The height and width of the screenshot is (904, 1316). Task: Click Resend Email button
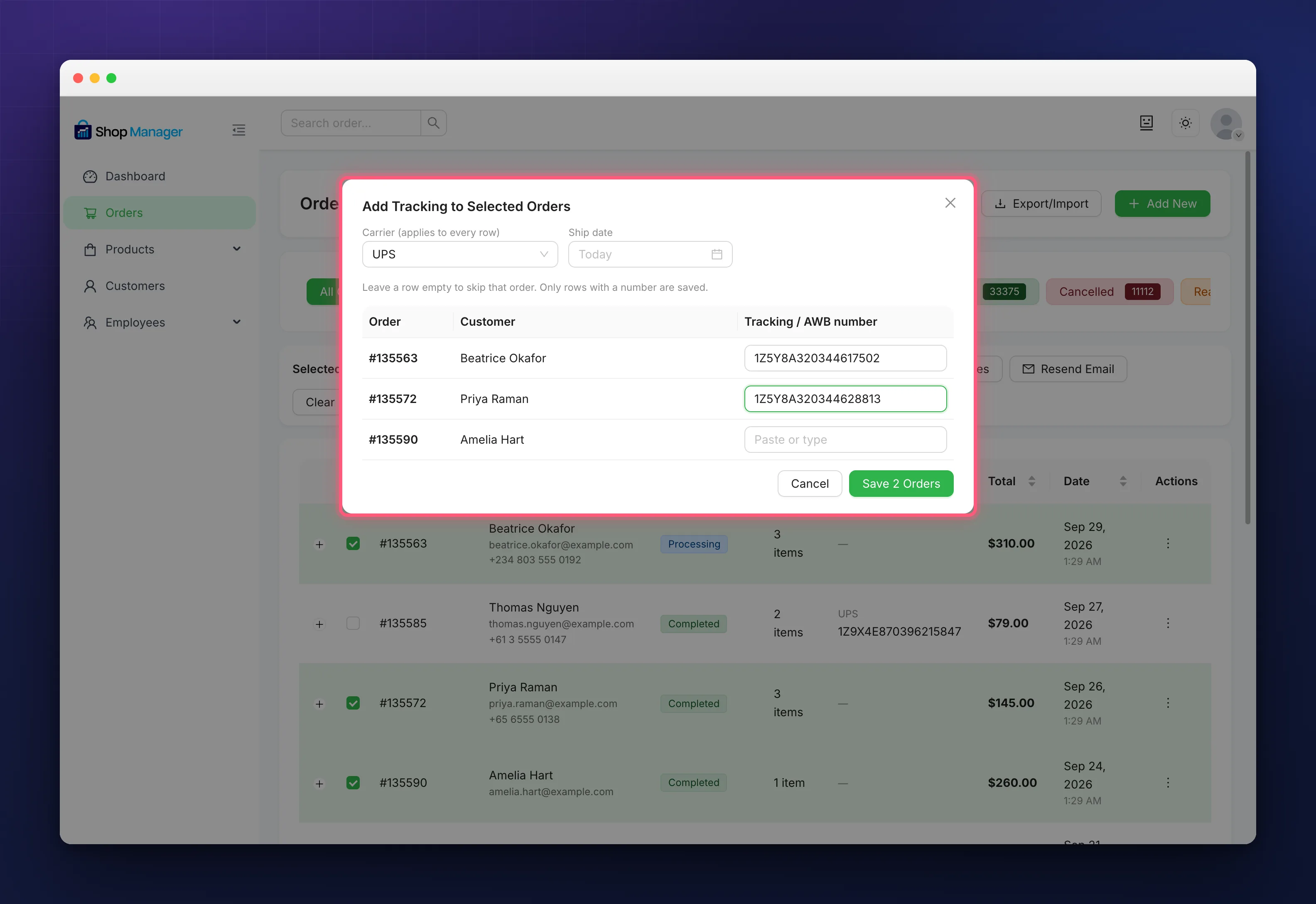click(1068, 369)
